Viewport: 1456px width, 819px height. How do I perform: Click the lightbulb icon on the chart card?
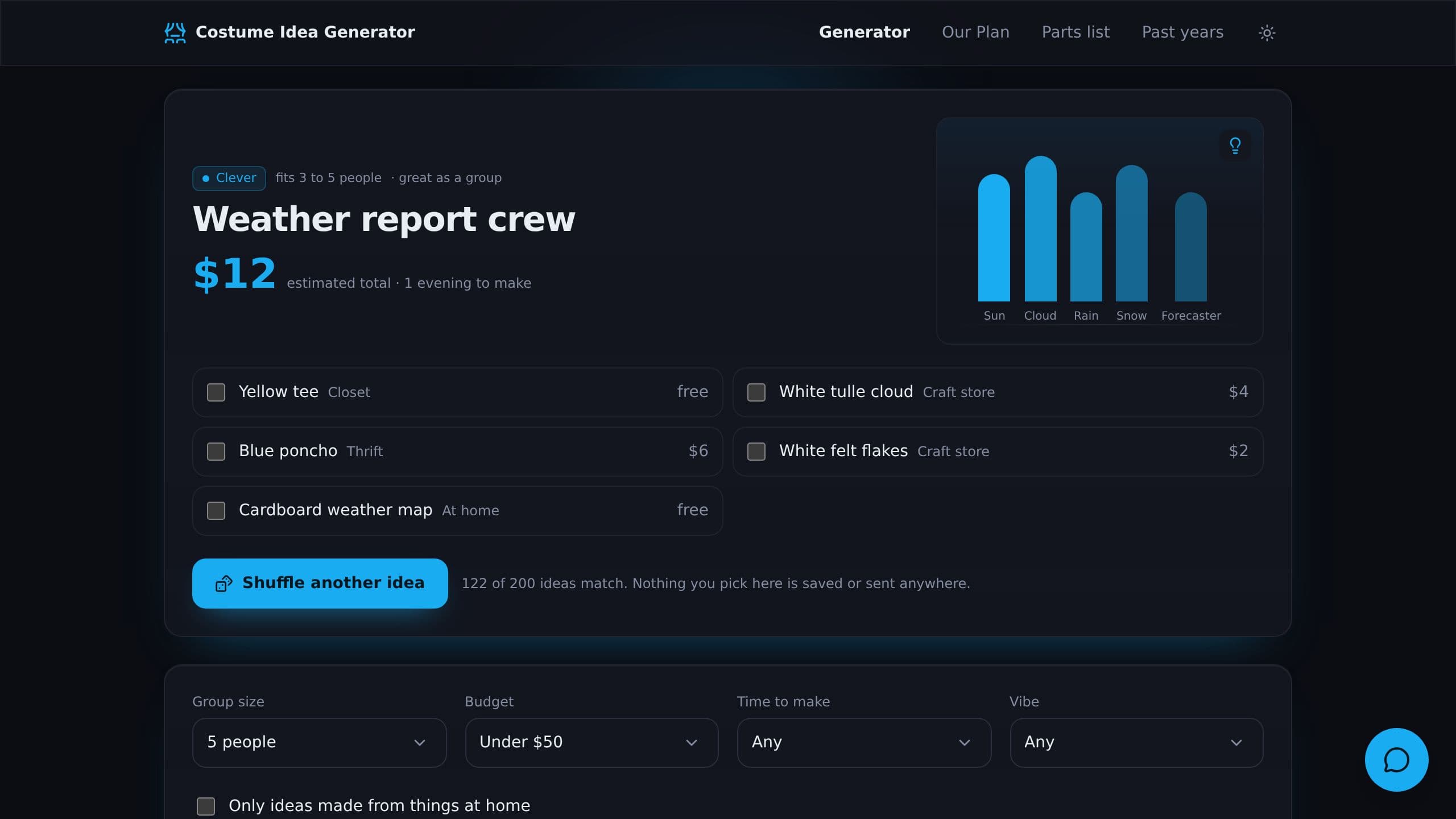(x=1235, y=146)
